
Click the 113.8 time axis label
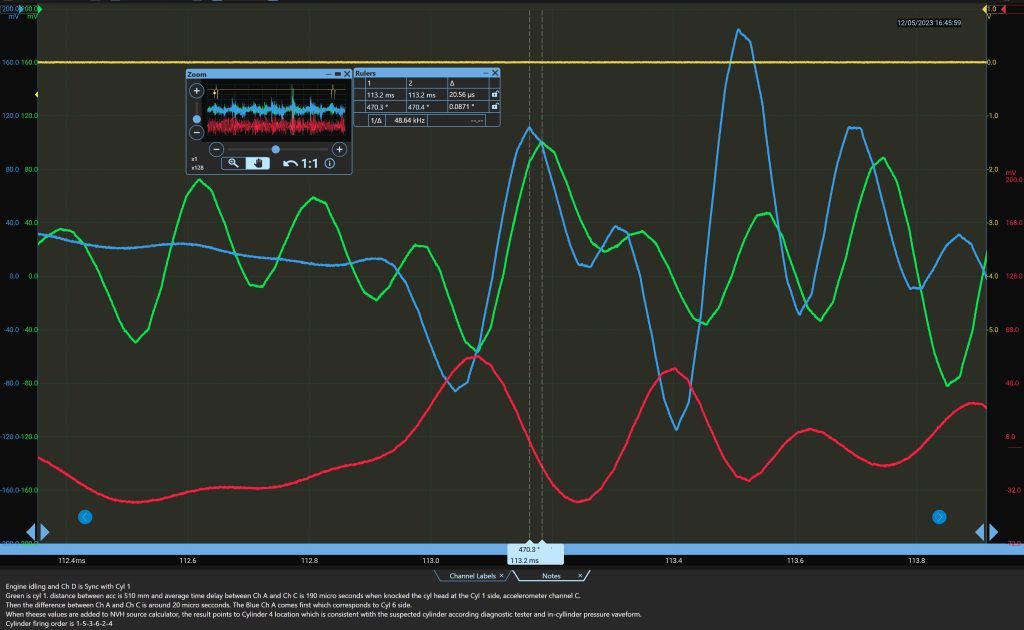pos(917,561)
